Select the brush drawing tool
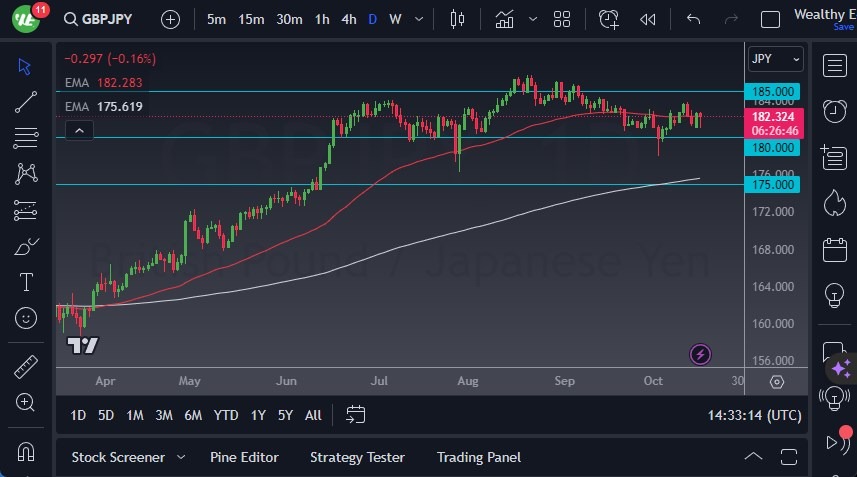This screenshot has height=477, width=857. 26,247
